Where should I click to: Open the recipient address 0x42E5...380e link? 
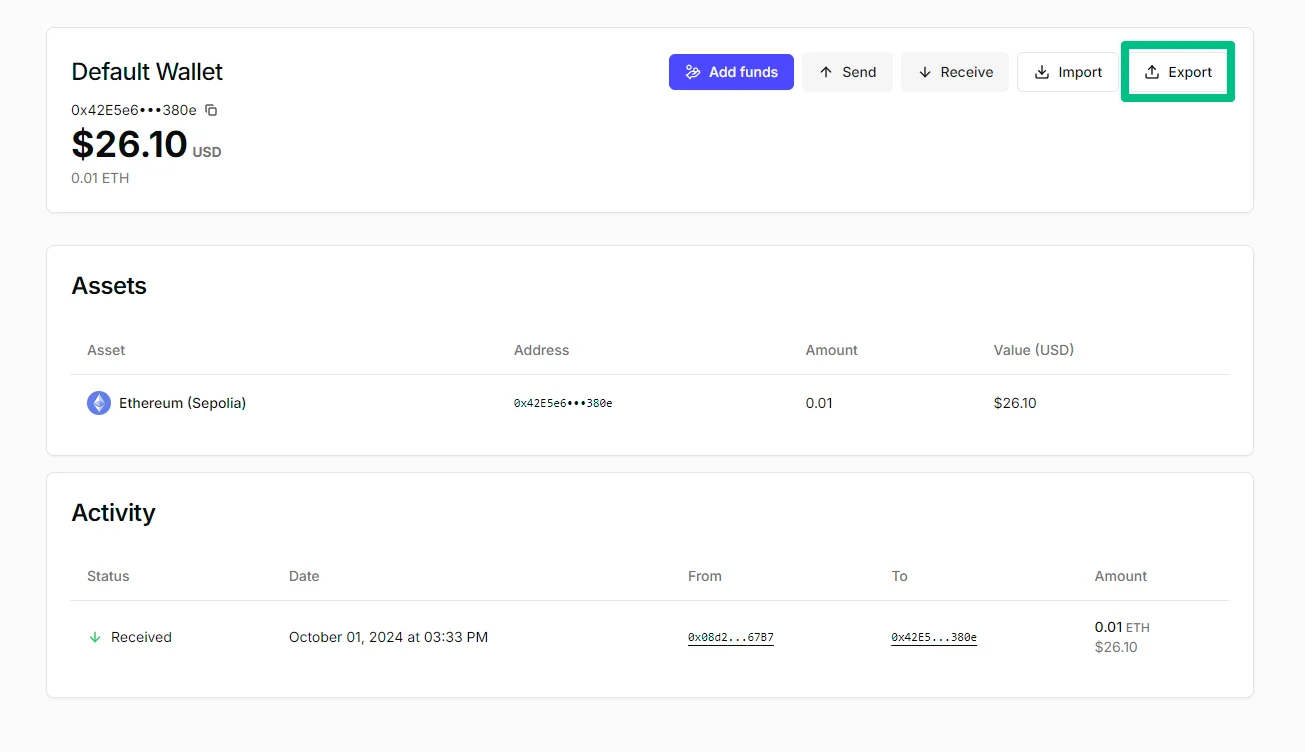pos(934,637)
